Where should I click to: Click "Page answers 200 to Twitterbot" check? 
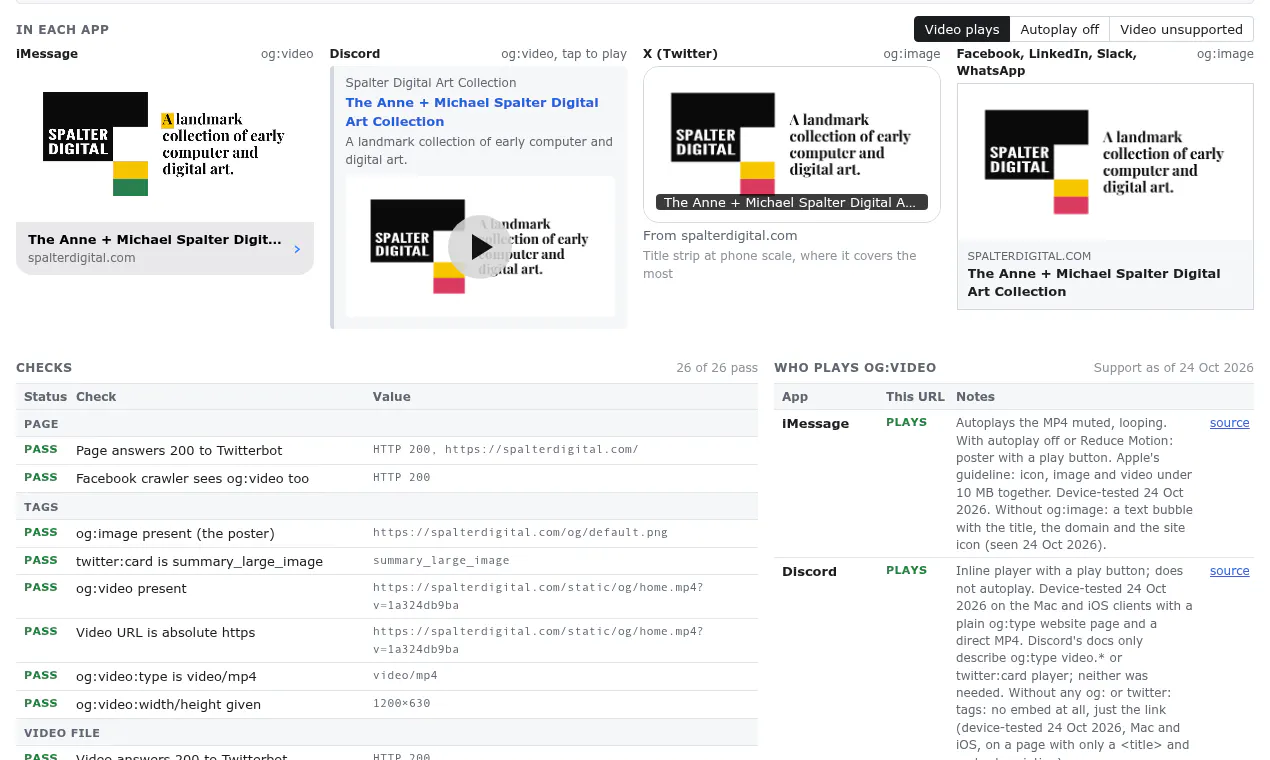(x=179, y=451)
